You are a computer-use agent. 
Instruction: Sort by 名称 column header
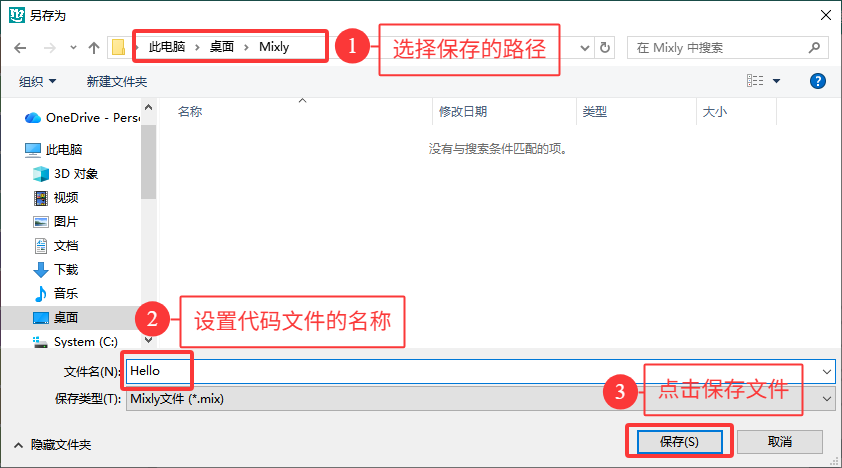click(190, 112)
